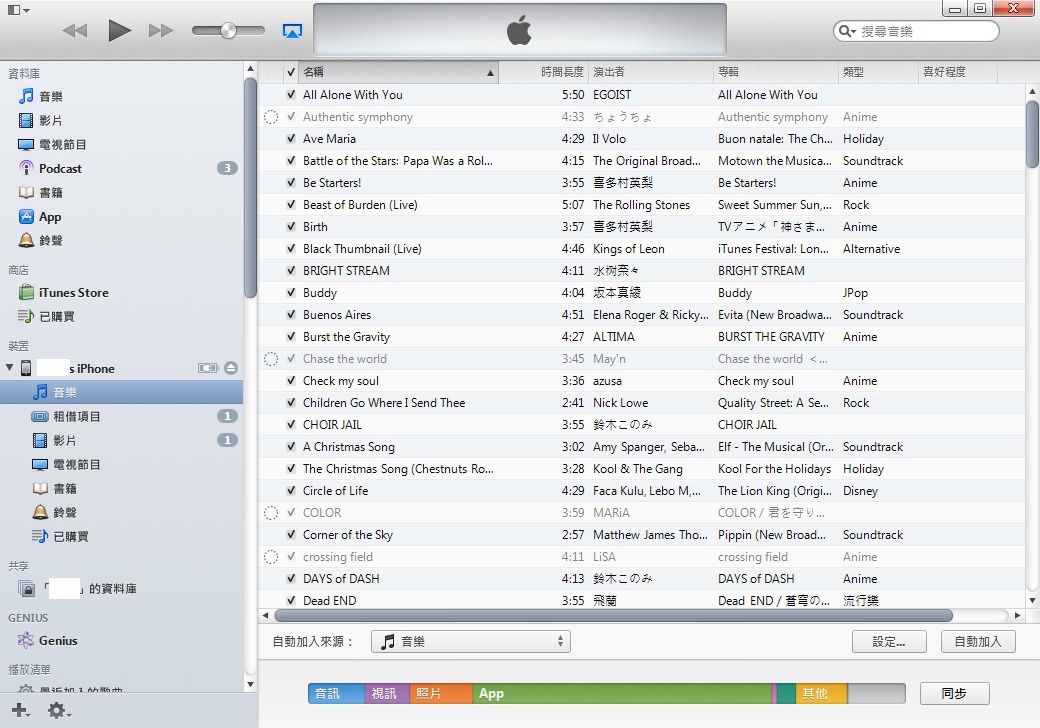This screenshot has width=1040, height=728.
Task: Open the iTunes window menu icon top left
Action: coord(18,10)
